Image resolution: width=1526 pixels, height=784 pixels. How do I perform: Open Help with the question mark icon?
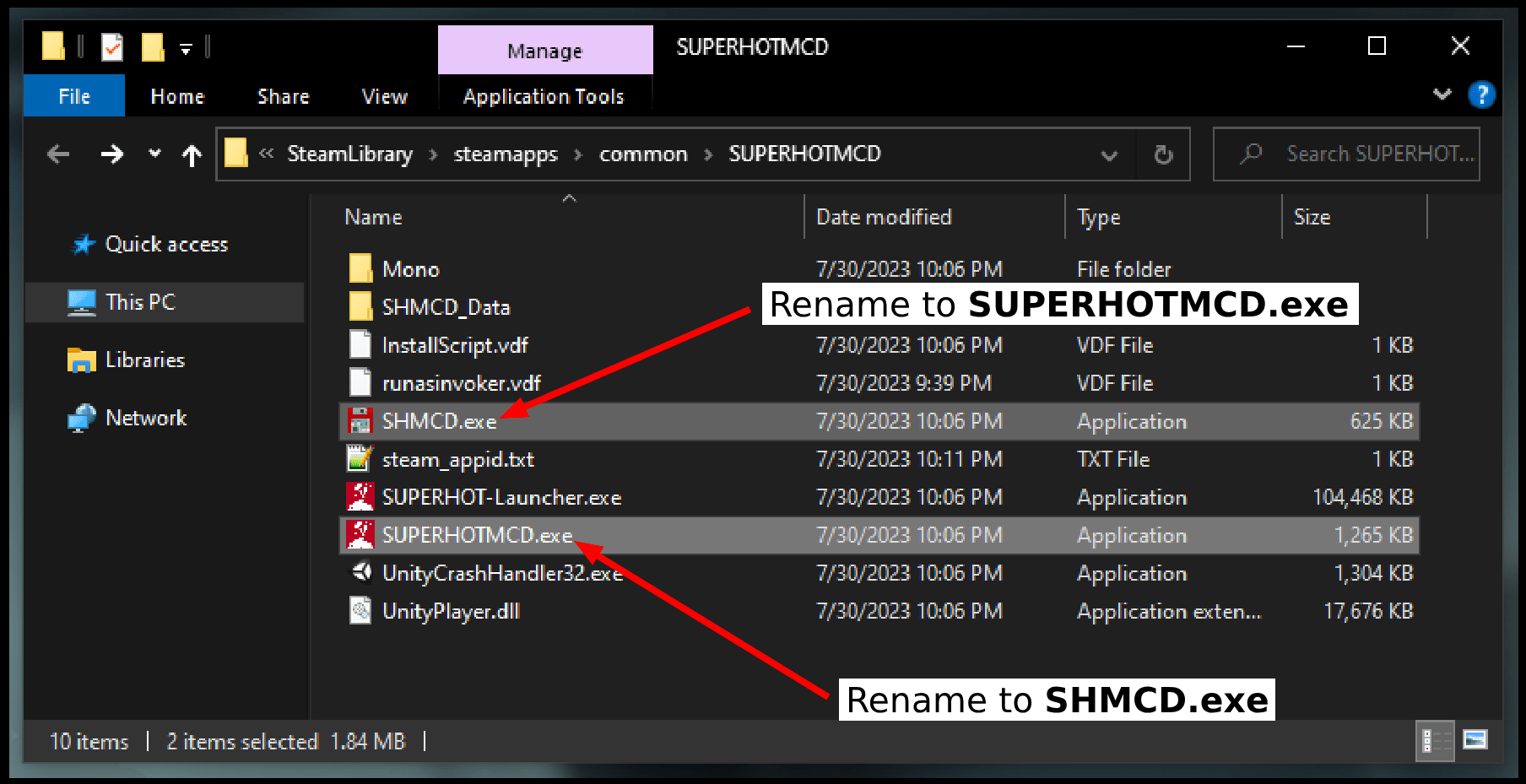pos(1481,95)
